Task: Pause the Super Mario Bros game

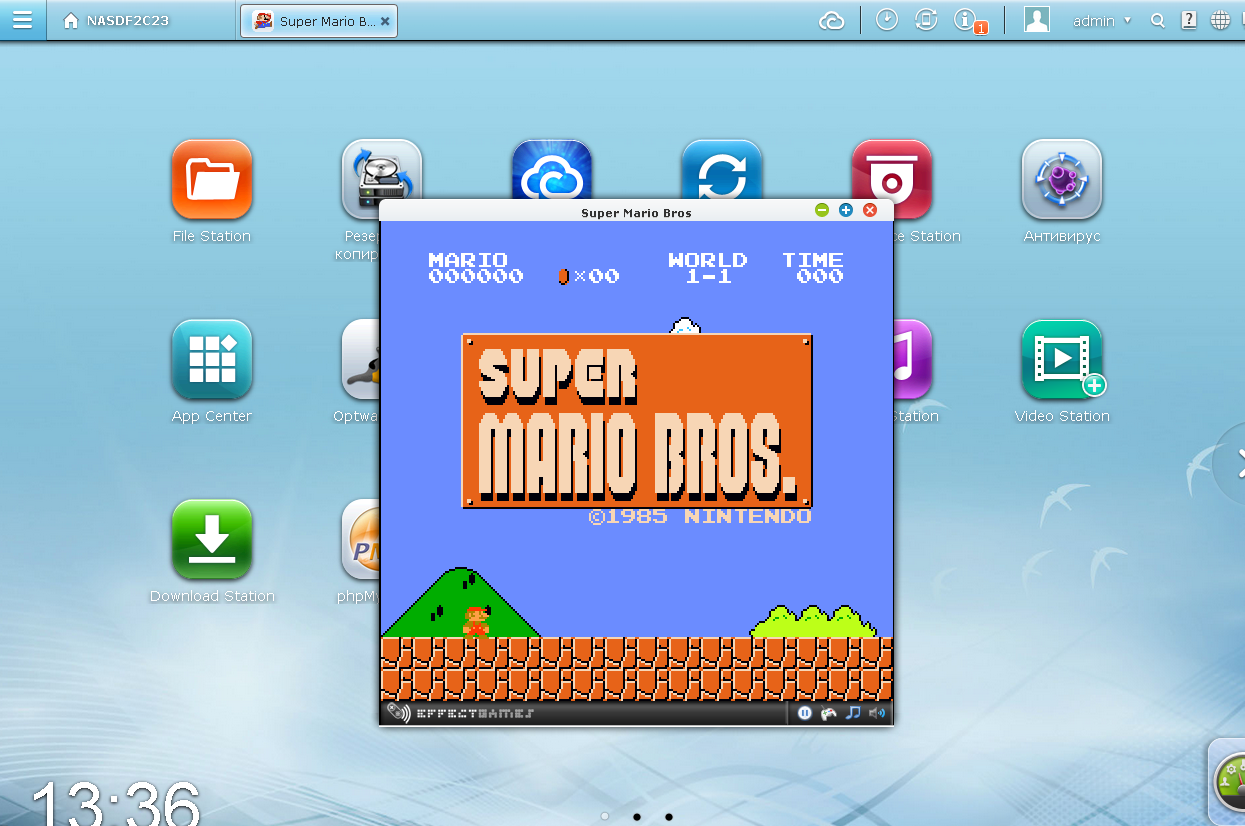Action: point(805,713)
